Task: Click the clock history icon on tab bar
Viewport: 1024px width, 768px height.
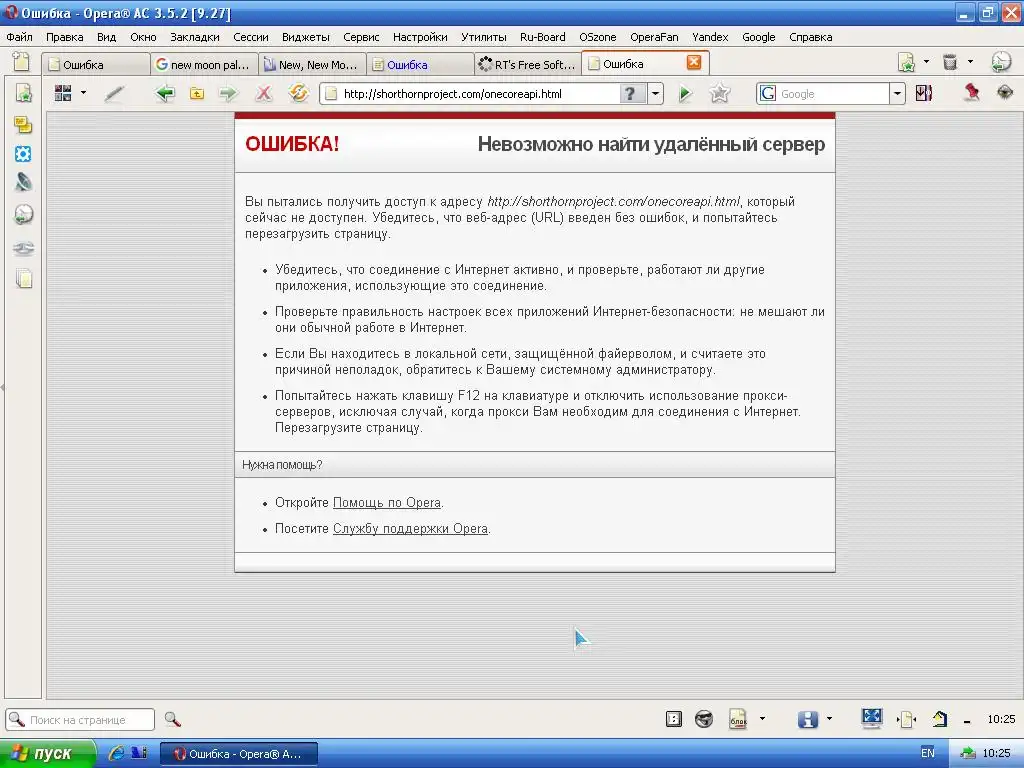Action: click(1001, 62)
